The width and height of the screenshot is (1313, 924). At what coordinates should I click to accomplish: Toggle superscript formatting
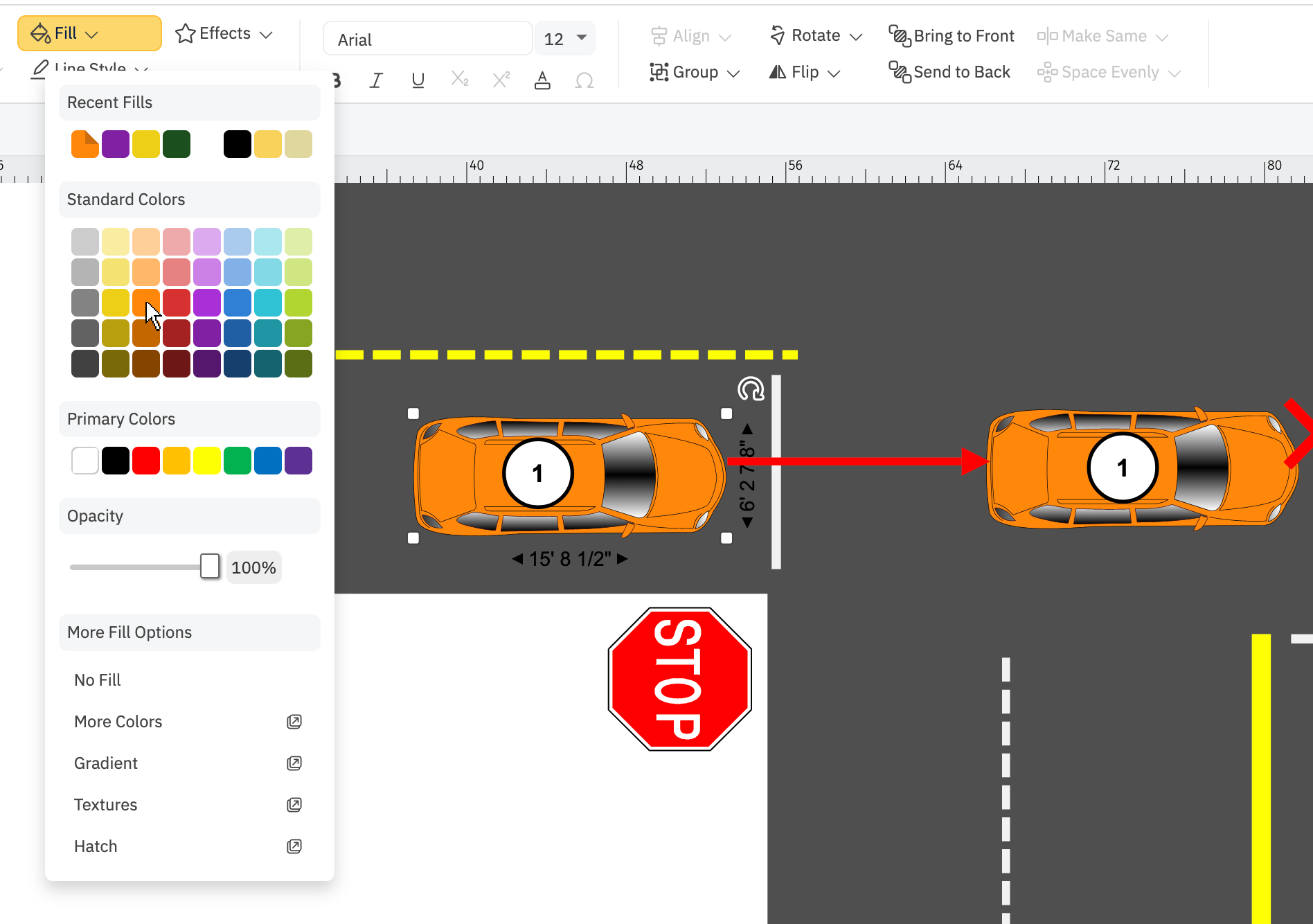pos(501,80)
